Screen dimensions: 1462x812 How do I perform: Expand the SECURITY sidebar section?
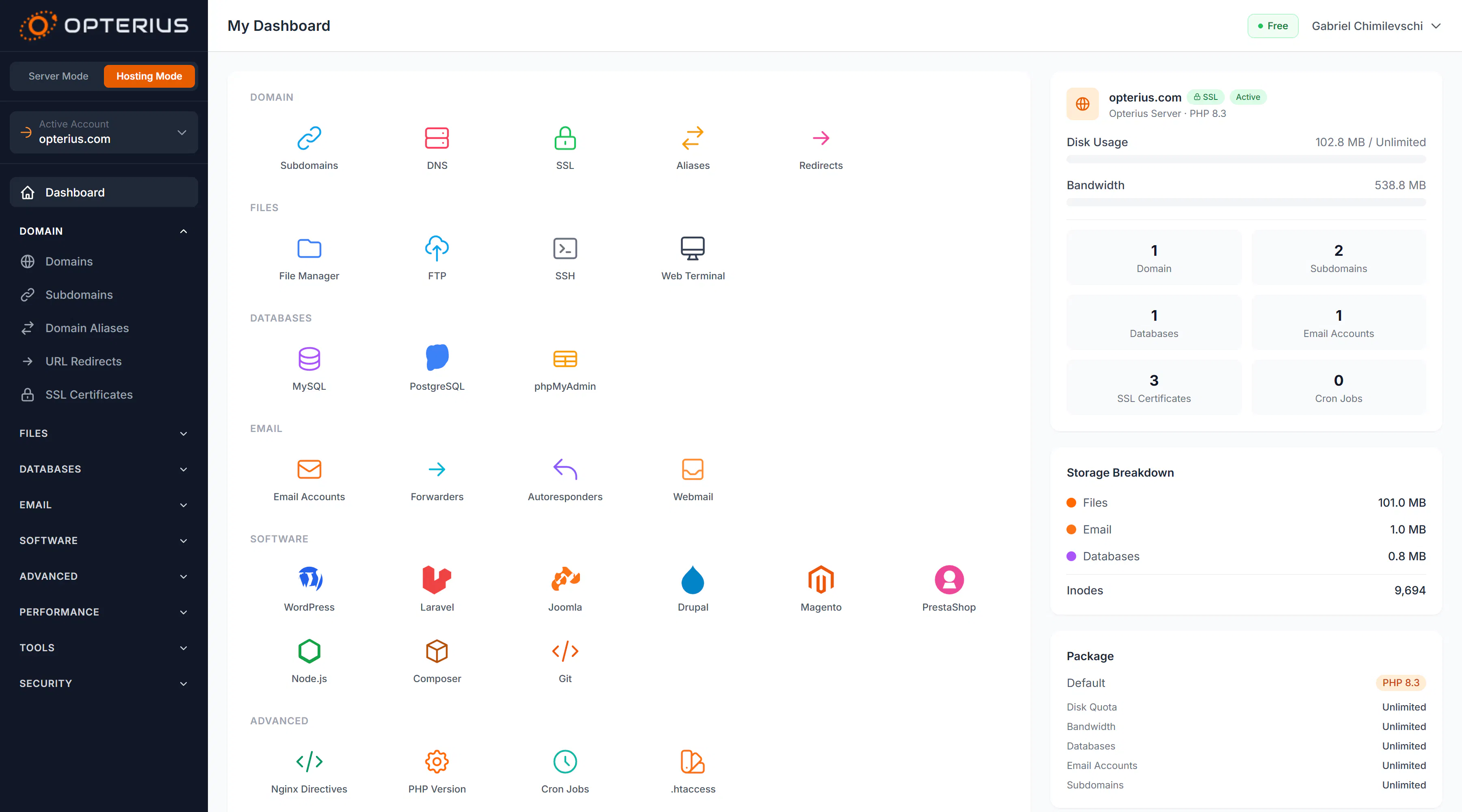click(x=104, y=684)
